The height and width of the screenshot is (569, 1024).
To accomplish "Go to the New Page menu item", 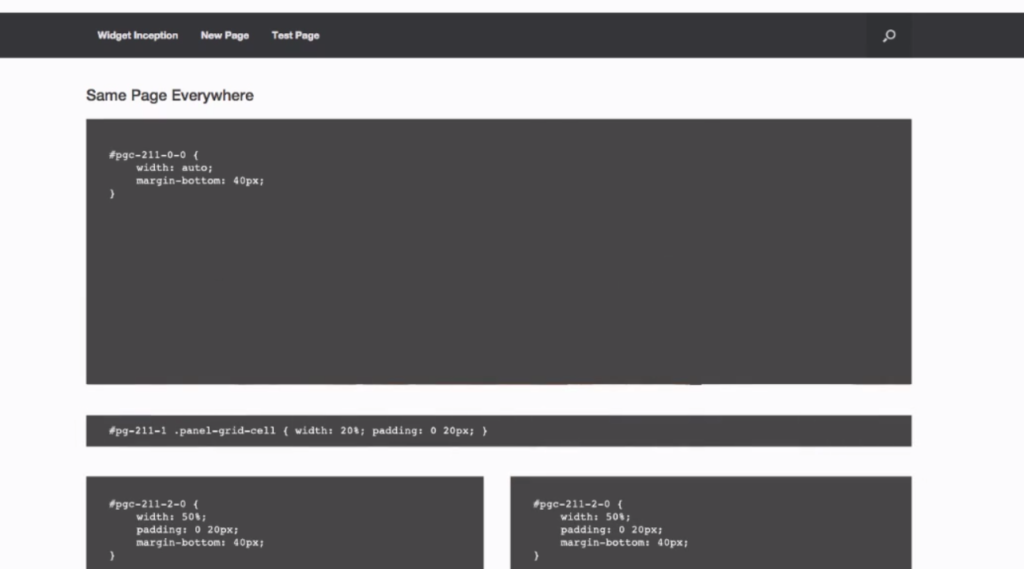I will pyautogui.click(x=224, y=36).
